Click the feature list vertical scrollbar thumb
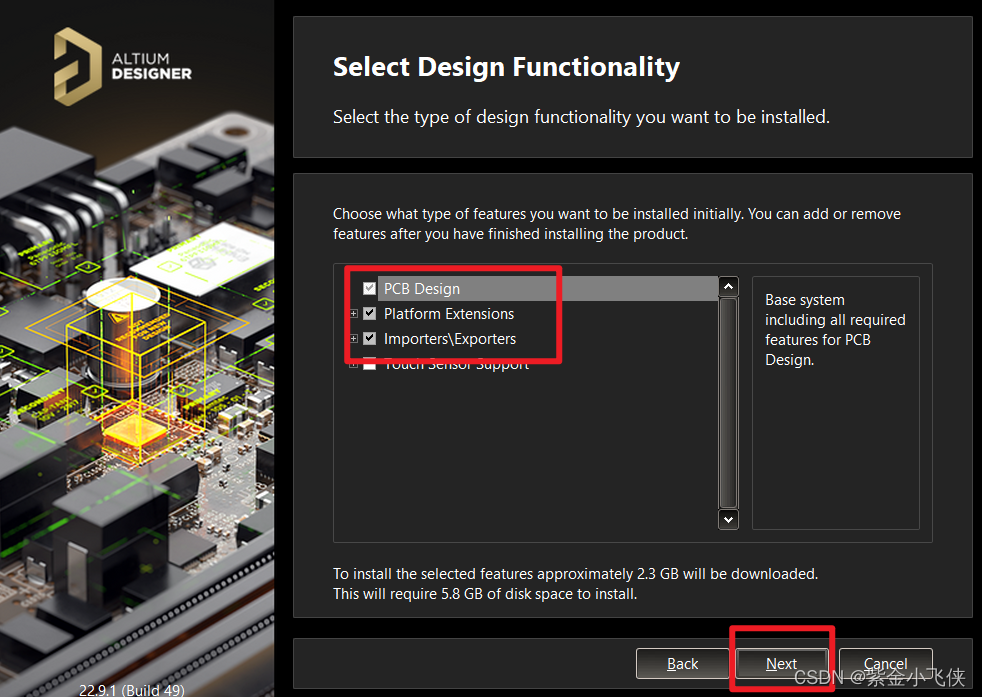Screen dimensions: 982x697 pos(728,400)
